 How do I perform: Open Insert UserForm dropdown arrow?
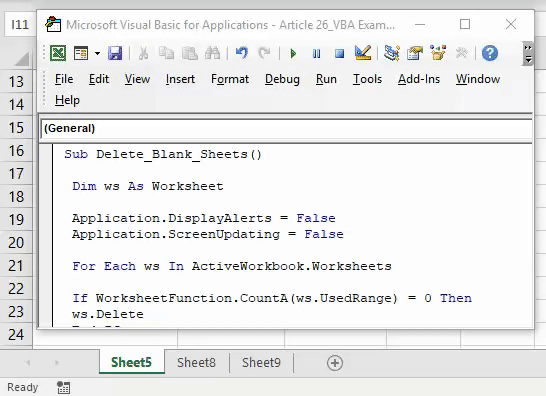(x=98, y=54)
